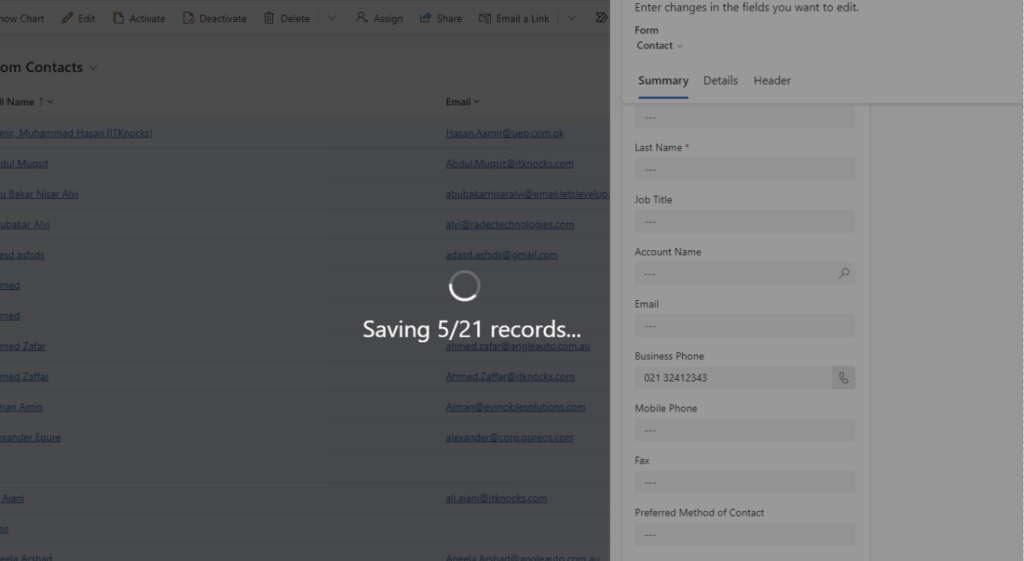The width and height of the screenshot is (1024, 561).
Task: Click the Activate record icon
Action: point(118,18)
